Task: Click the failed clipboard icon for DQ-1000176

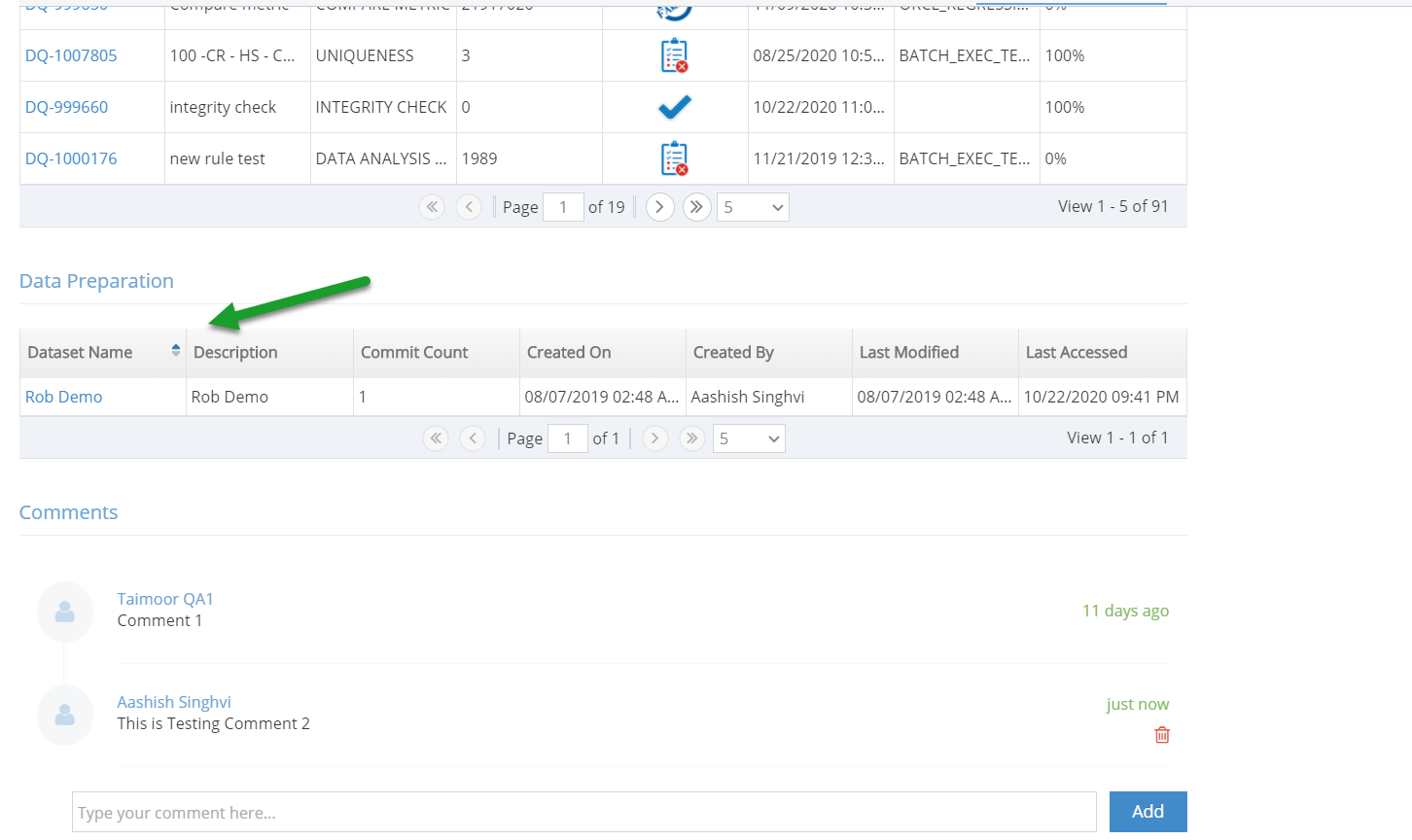Action: click(675, 157)
